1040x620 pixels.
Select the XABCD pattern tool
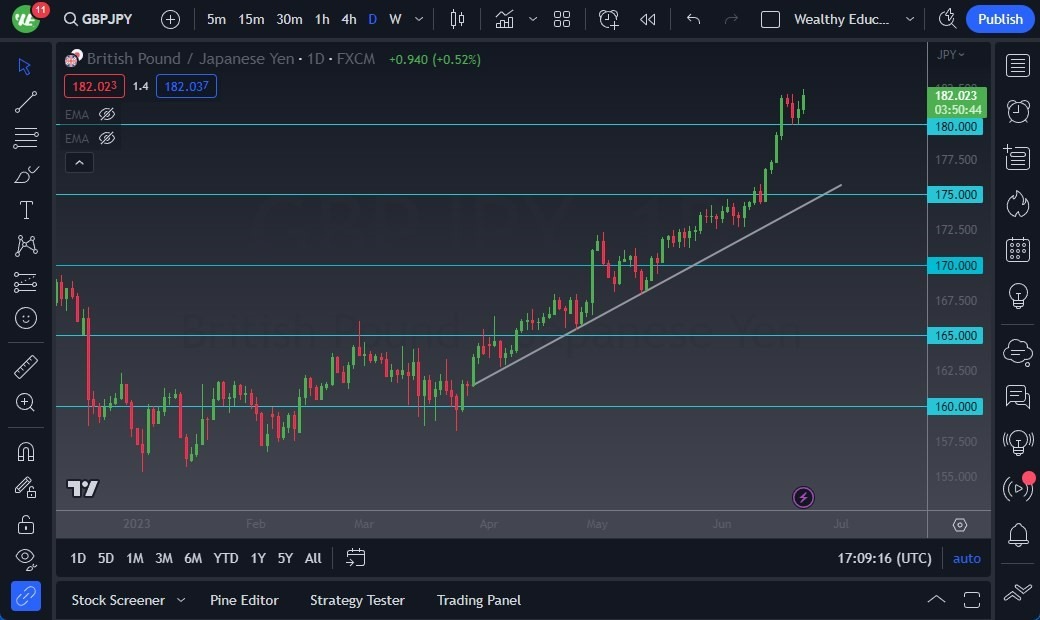(26, 245)
